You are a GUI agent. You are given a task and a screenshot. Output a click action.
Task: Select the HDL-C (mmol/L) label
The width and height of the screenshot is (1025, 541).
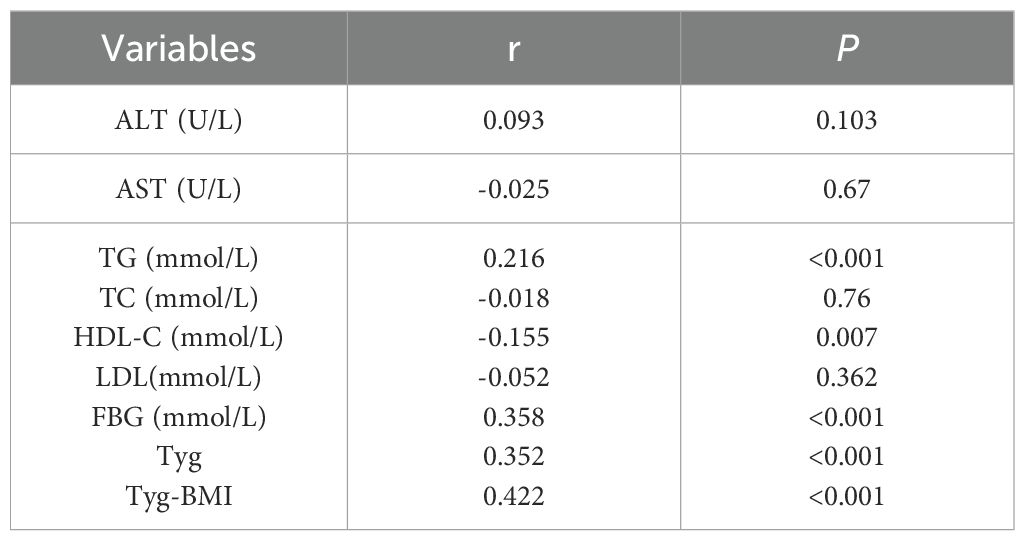pyautogui.click(x=179, y=338)
